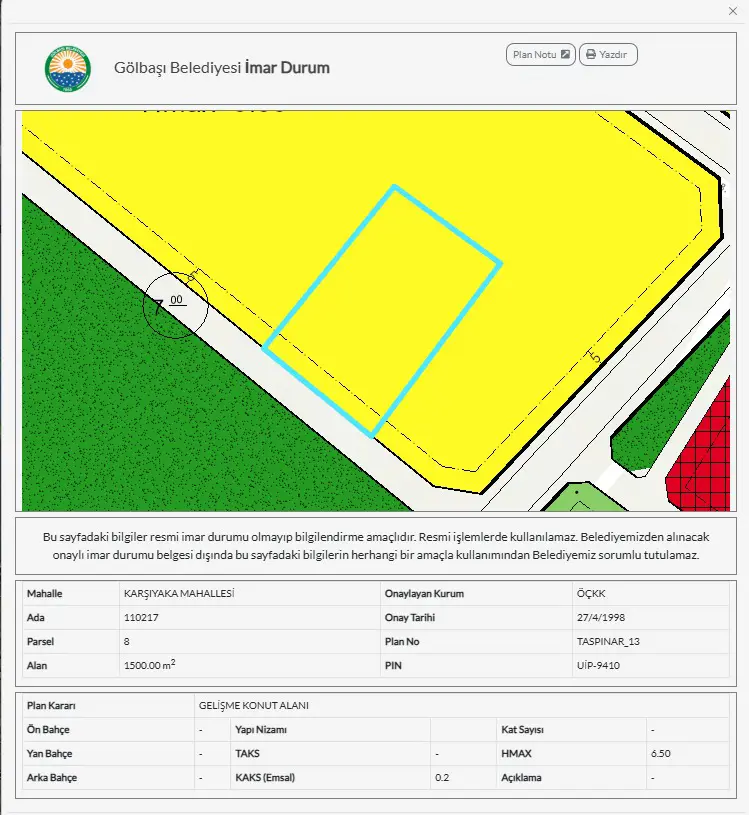Viewport: 749px width, 815px height.
Task: Click the Arka Bahçe label
Action: 52,778
